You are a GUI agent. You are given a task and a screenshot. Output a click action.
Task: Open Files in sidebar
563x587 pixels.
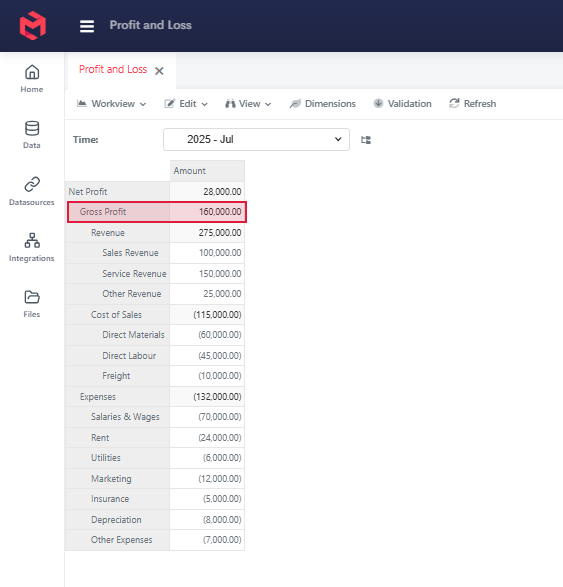tap(32, 304)
